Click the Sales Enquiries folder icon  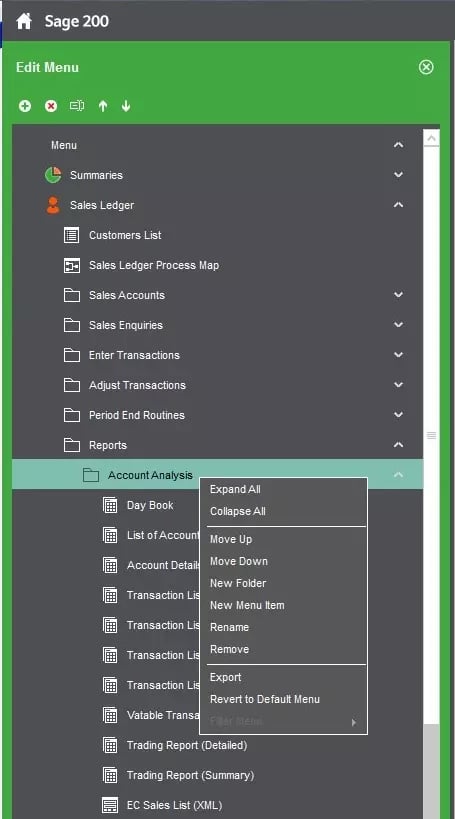pyautogui.click(x=72, y=325)
